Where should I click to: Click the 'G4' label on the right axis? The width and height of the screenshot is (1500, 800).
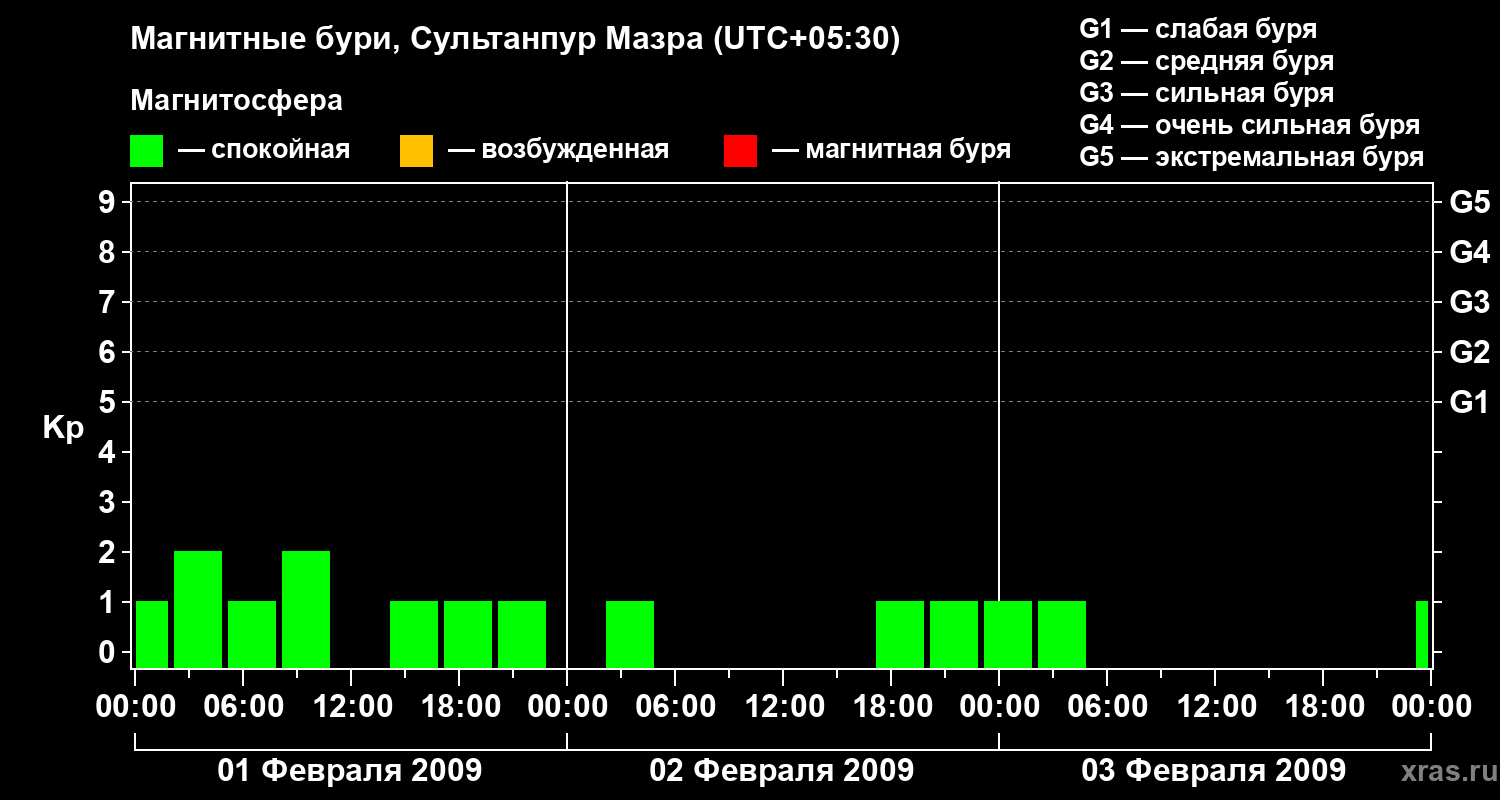tap(1469, 252)
